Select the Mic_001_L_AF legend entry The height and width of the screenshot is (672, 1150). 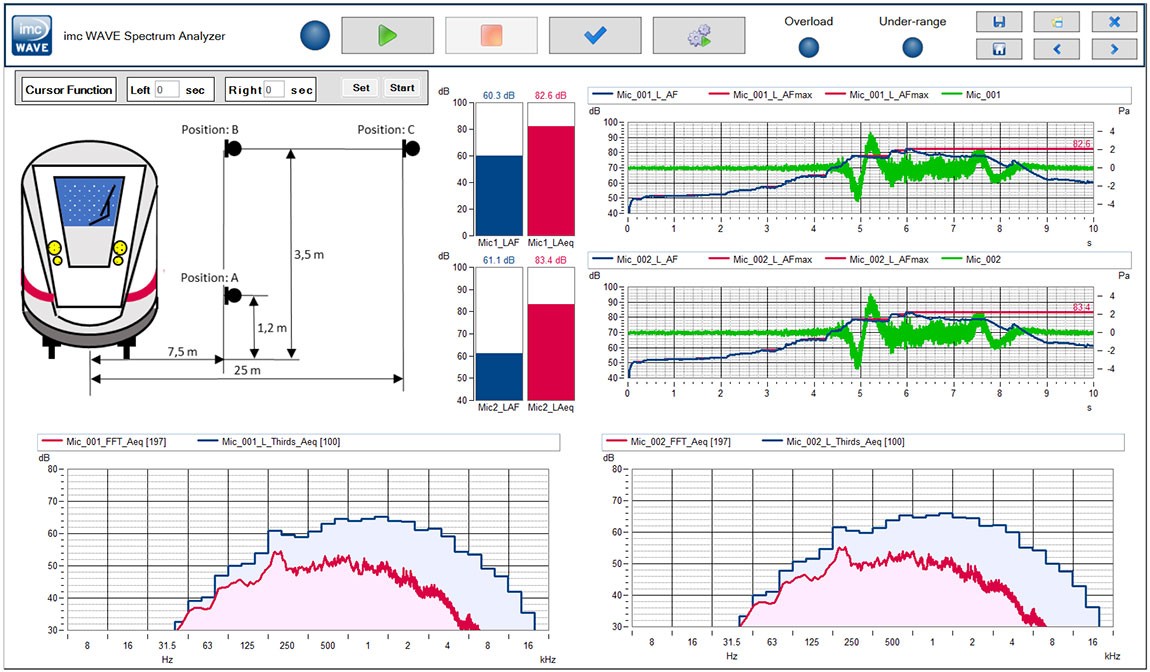[x=659, y=95]
